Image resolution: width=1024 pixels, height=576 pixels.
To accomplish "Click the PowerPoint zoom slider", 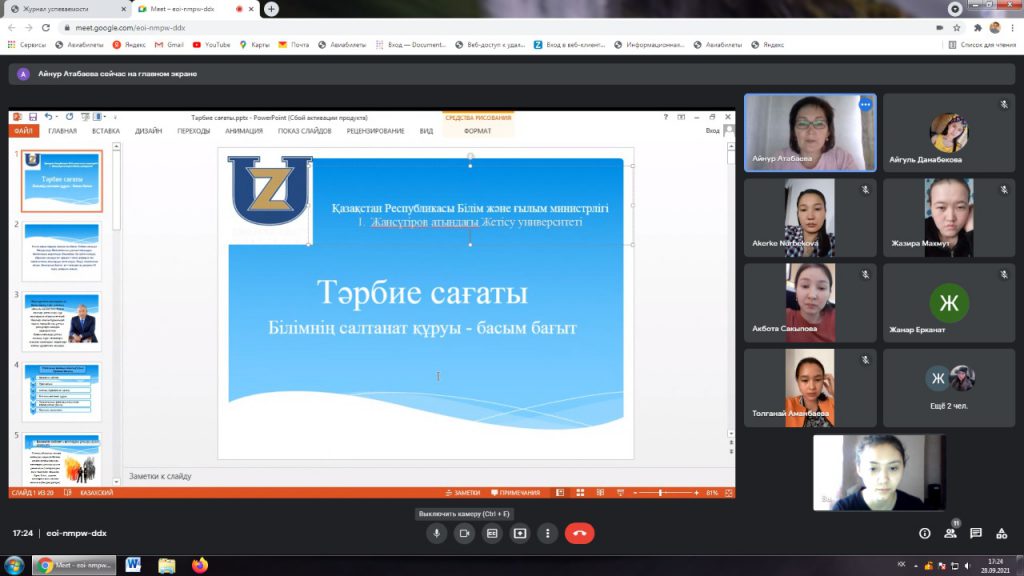I will [661, 493].
